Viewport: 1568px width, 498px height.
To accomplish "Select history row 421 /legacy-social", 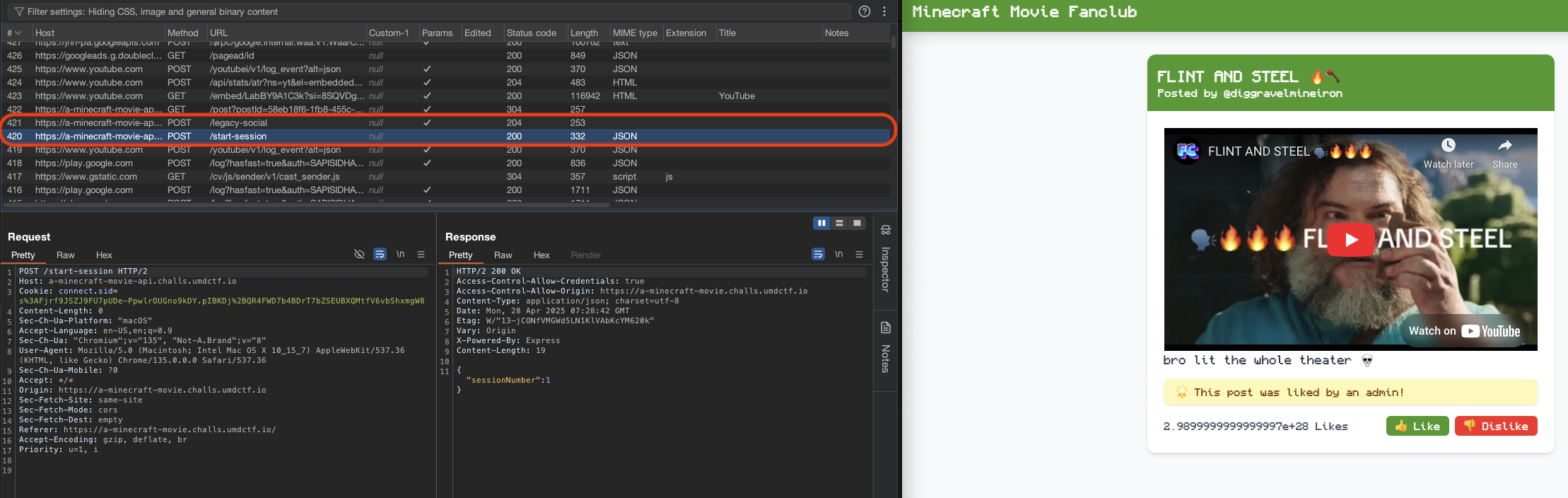I will pyautogui.click(x=445, y=122).
